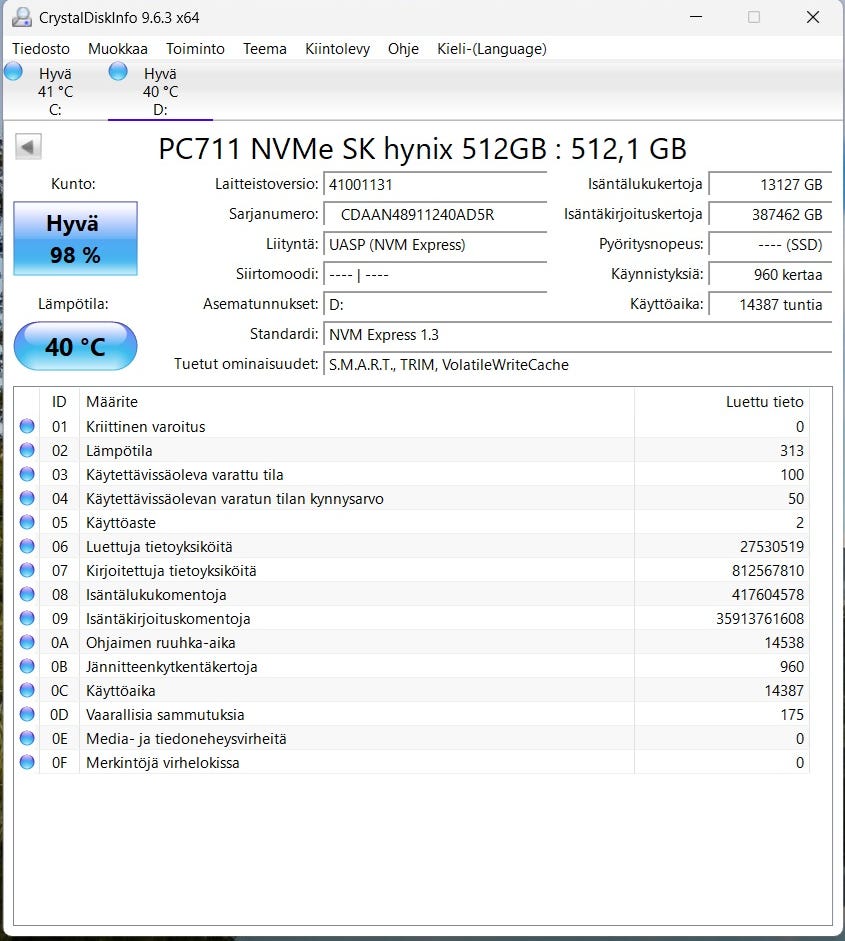Click the Käynnistyksiä value 960 kertaa

click(770, 274)
